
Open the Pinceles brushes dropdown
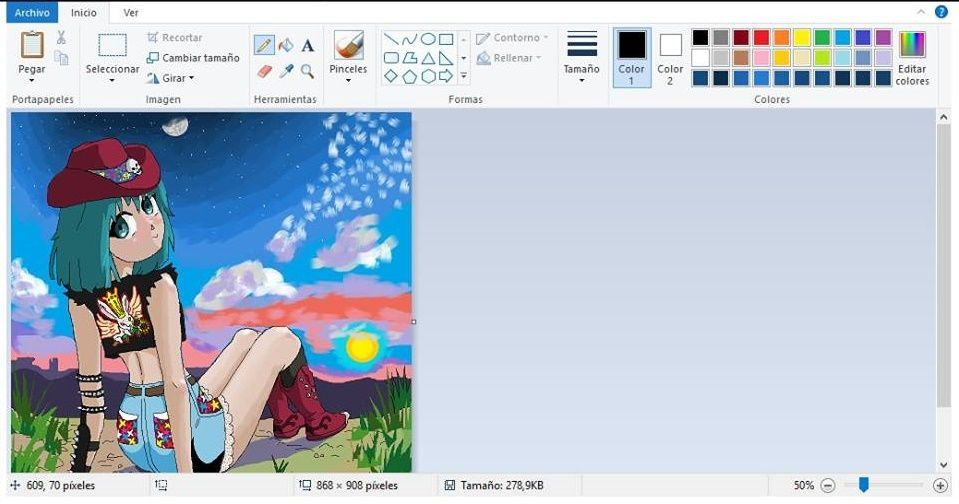point(348,80)
